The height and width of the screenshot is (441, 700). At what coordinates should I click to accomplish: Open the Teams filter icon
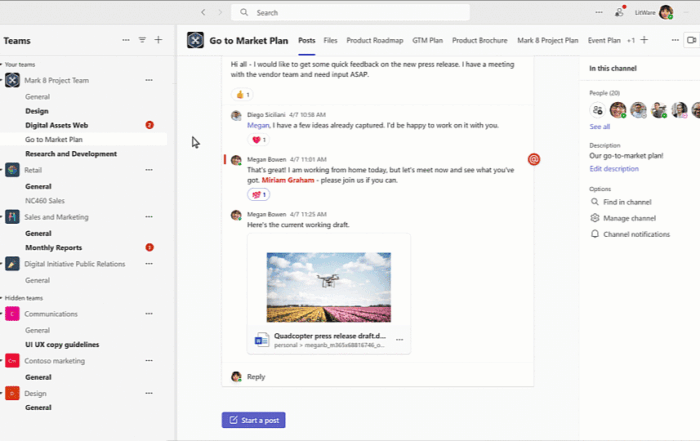pos(142,40)
